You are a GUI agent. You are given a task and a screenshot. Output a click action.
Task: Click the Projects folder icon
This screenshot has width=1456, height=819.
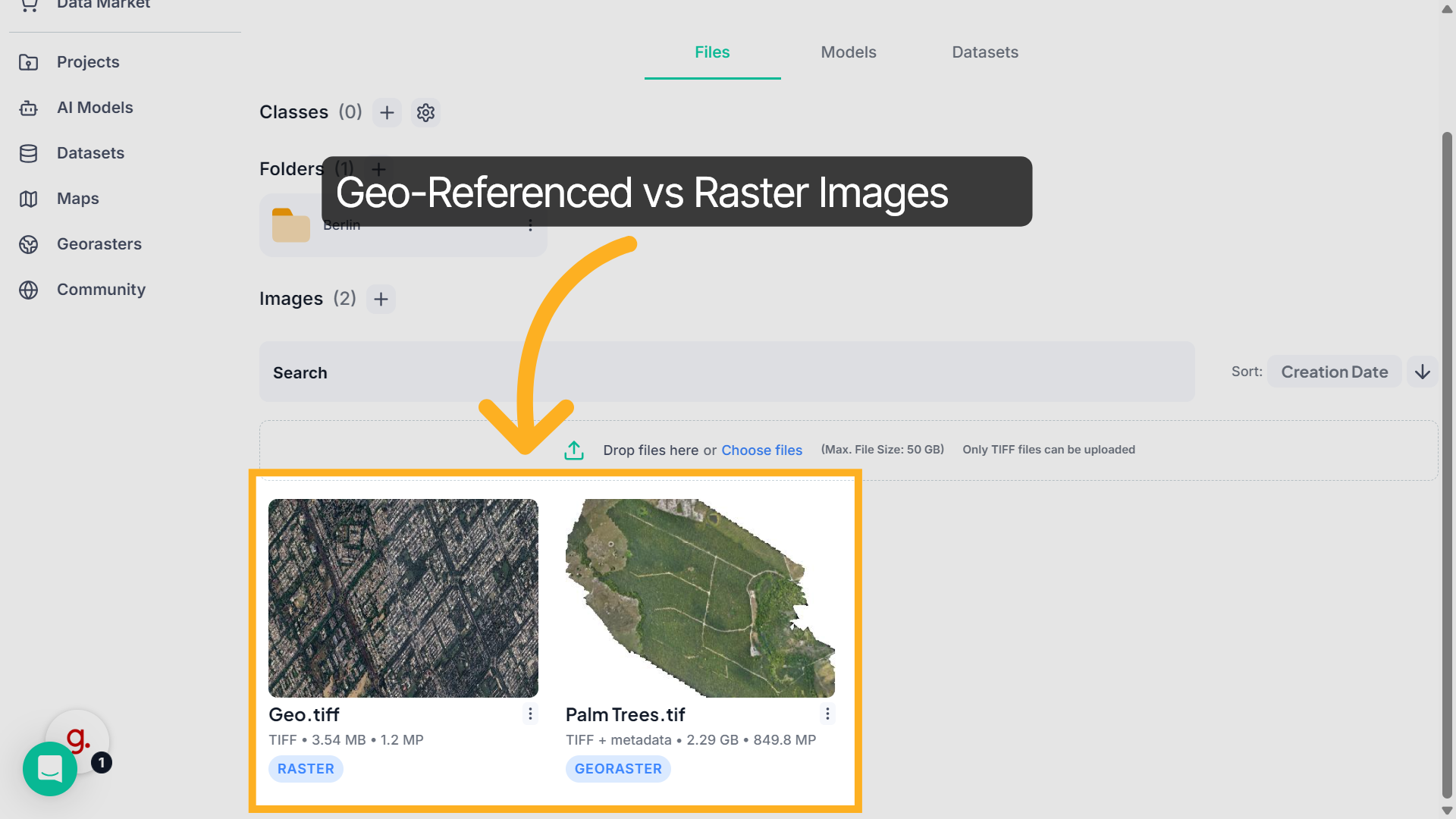tap(29, 62)
